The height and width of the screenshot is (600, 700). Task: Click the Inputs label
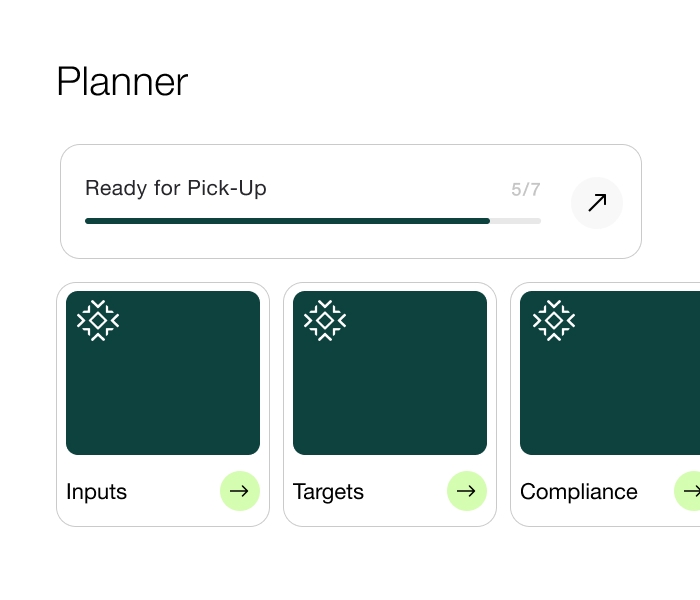click(97, 492)
